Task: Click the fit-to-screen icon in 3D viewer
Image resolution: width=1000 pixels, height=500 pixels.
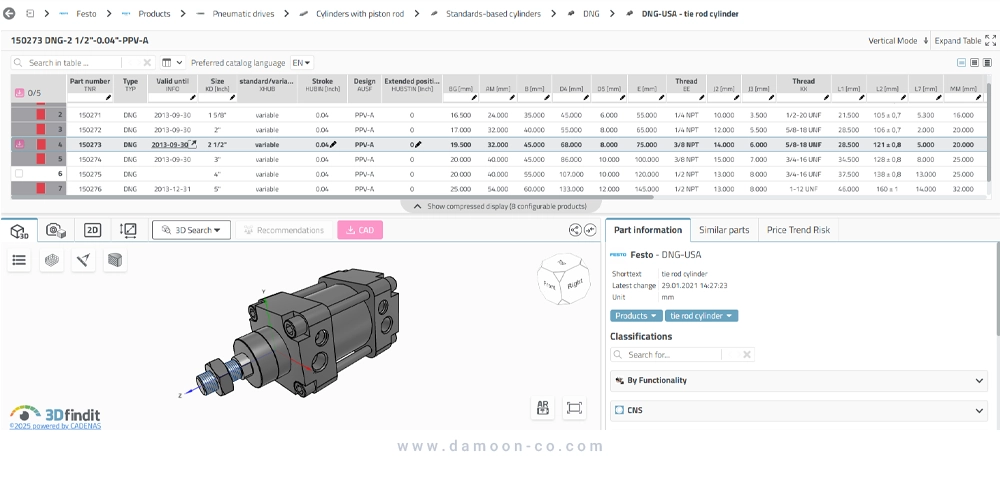Action: 574,407
